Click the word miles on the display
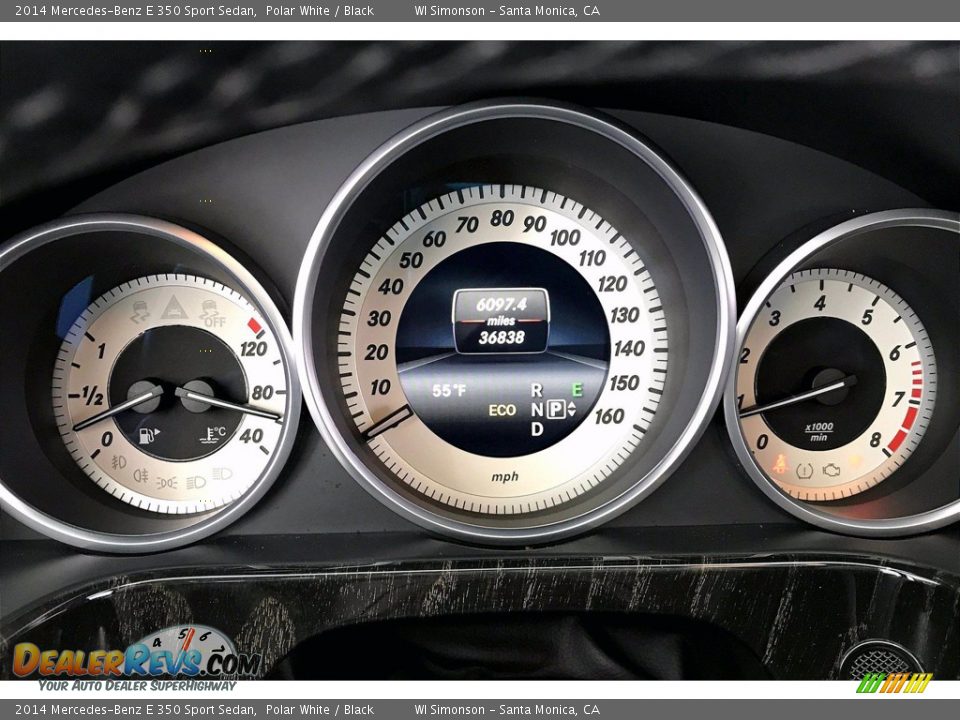The width and height of the screenshot is (960, 720). [x=501, y=321]
